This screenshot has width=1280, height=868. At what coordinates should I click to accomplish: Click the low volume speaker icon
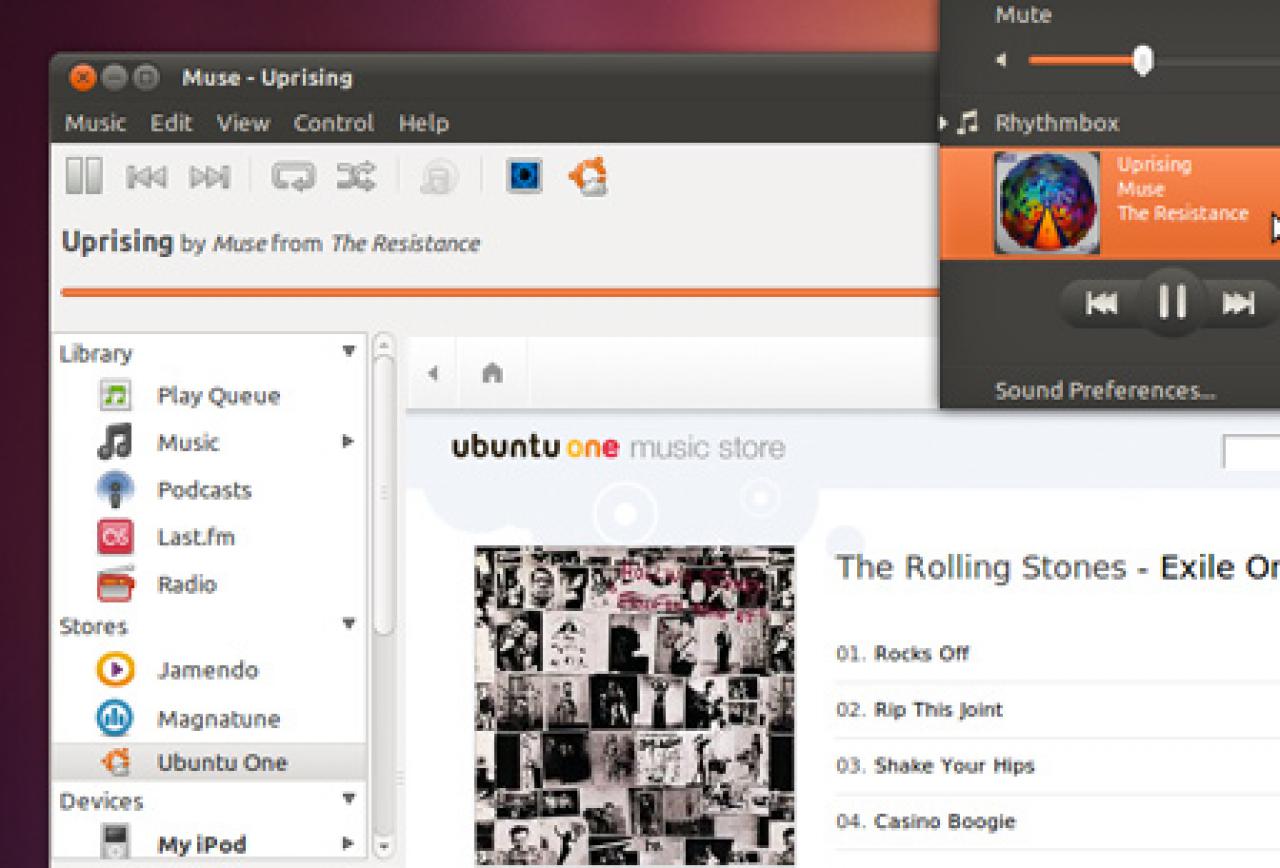pos(1001,61)
